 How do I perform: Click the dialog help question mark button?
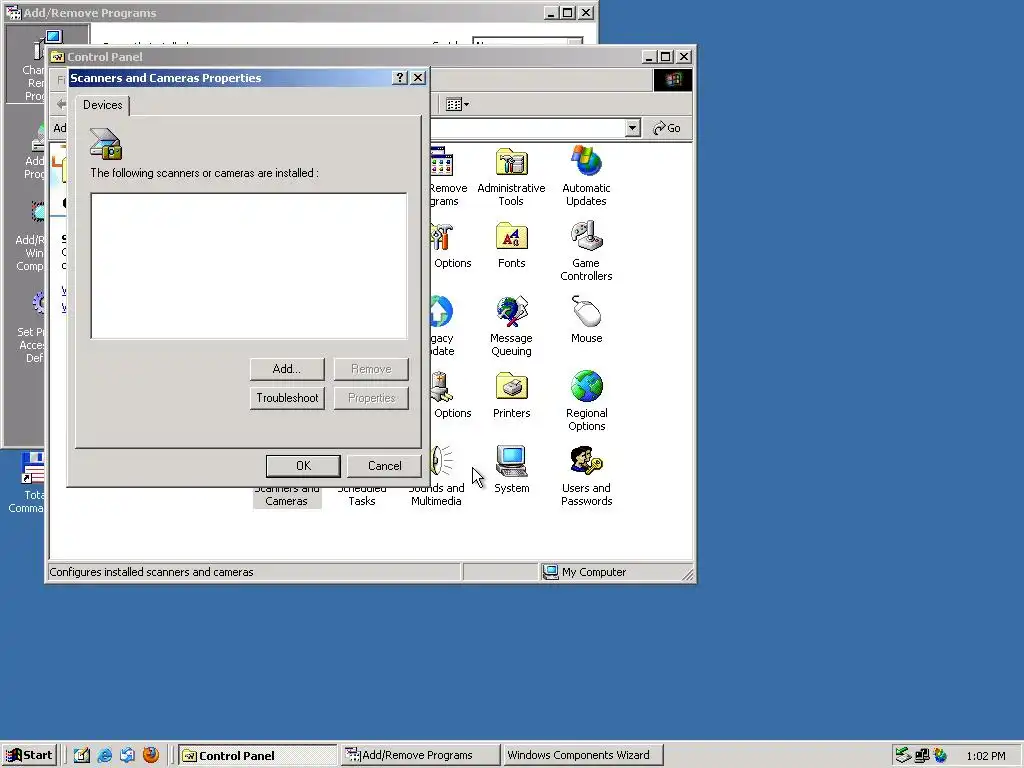[400, 78]
